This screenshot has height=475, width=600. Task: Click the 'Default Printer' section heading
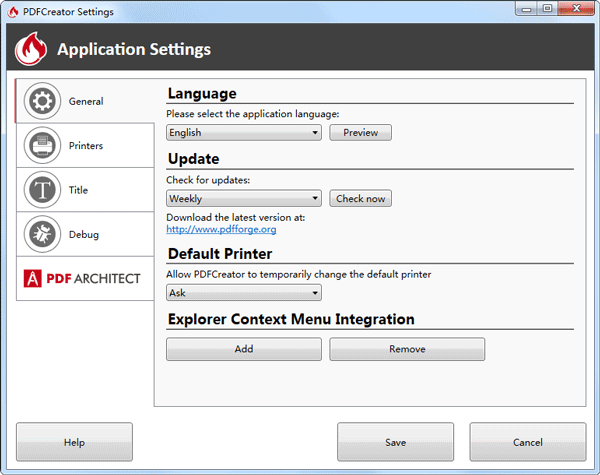point(220,254)
